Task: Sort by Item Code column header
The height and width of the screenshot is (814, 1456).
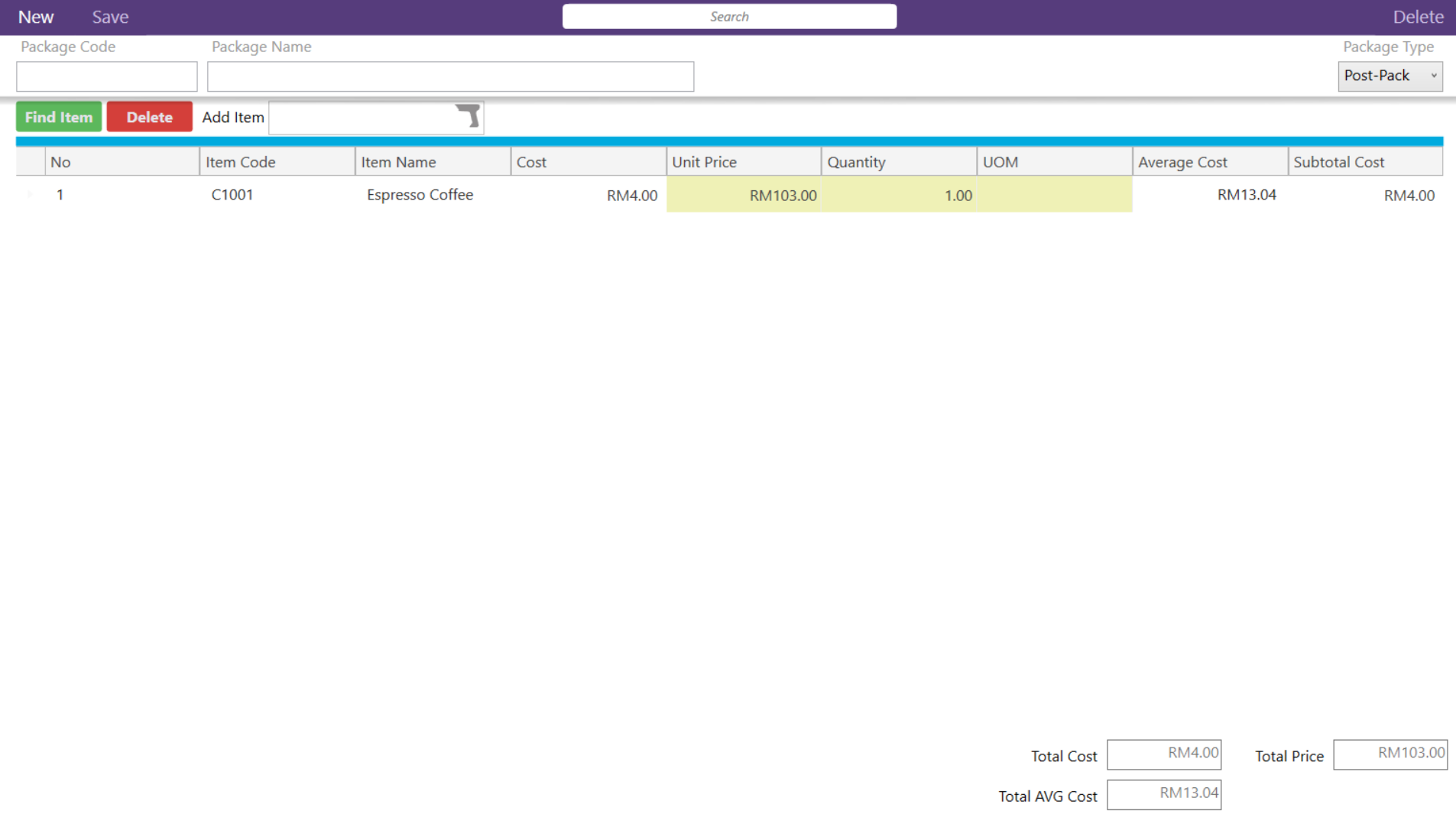Action: click(277, 162)
